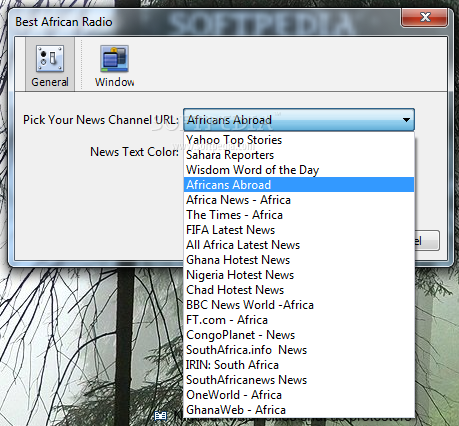Select The Times - Africa option
Screen dimensions: 459x426
point(299,215)
